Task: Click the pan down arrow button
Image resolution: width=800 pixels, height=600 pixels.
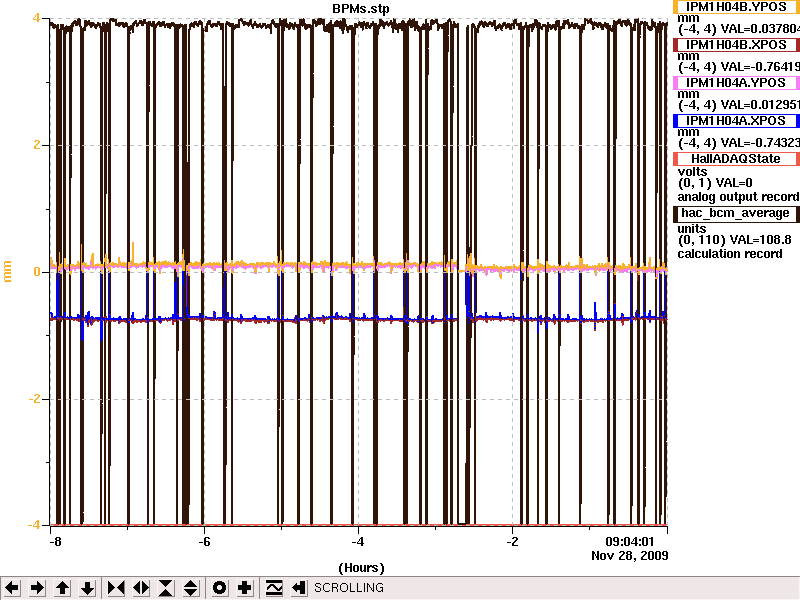Action: (x=88, y=588)
